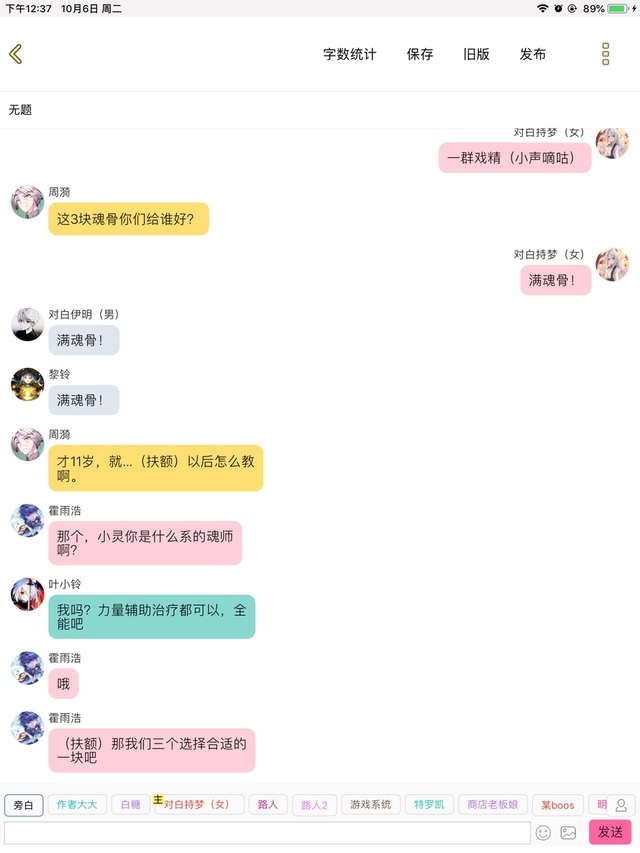
Task: Open the emoji picker icon
Action: click(543, 832)
